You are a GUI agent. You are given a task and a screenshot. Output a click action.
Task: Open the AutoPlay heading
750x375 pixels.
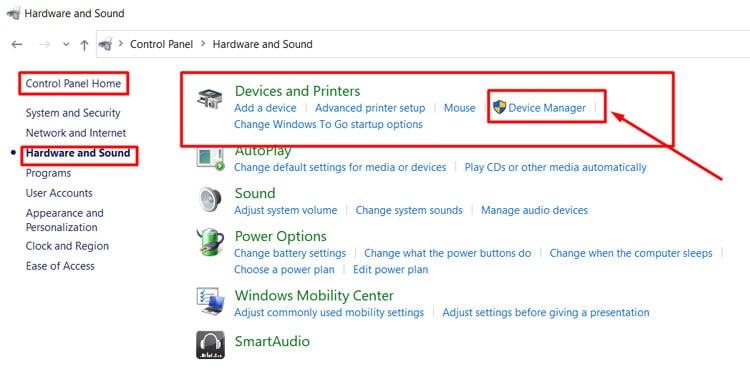click(x=263, y=152)
